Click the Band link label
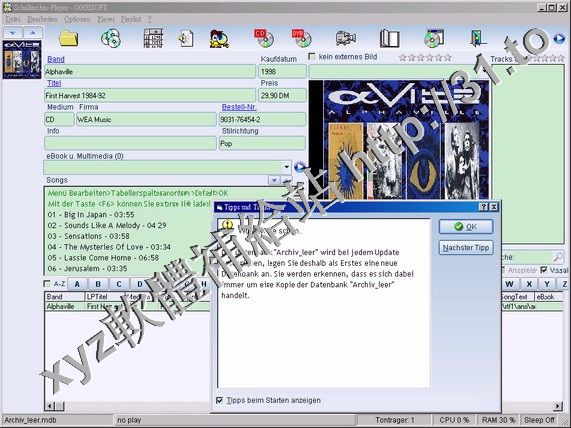The width and height of the screenshot is (571, 428). [x=56, y=59]
